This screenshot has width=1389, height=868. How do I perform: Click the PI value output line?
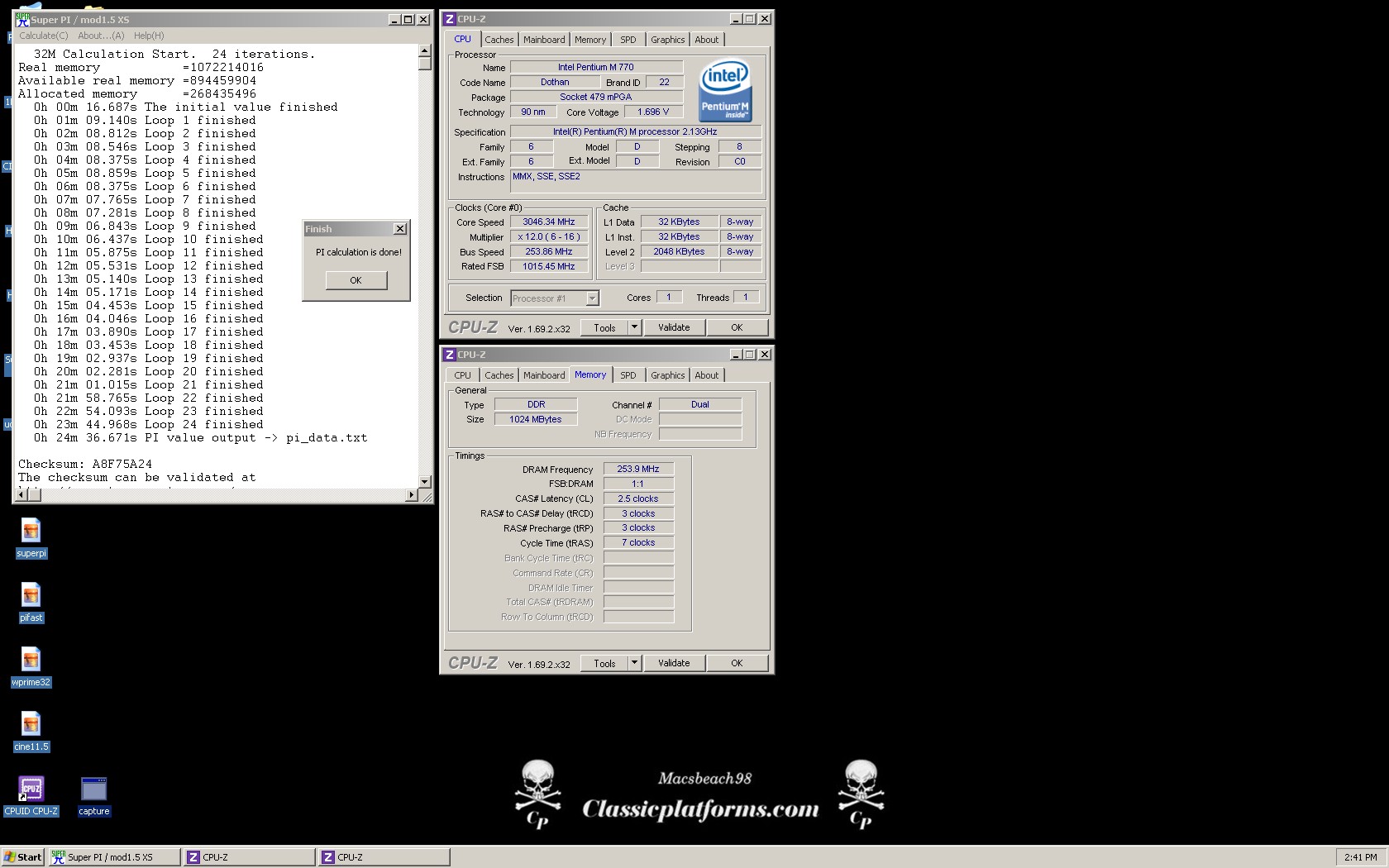[201, 438]
